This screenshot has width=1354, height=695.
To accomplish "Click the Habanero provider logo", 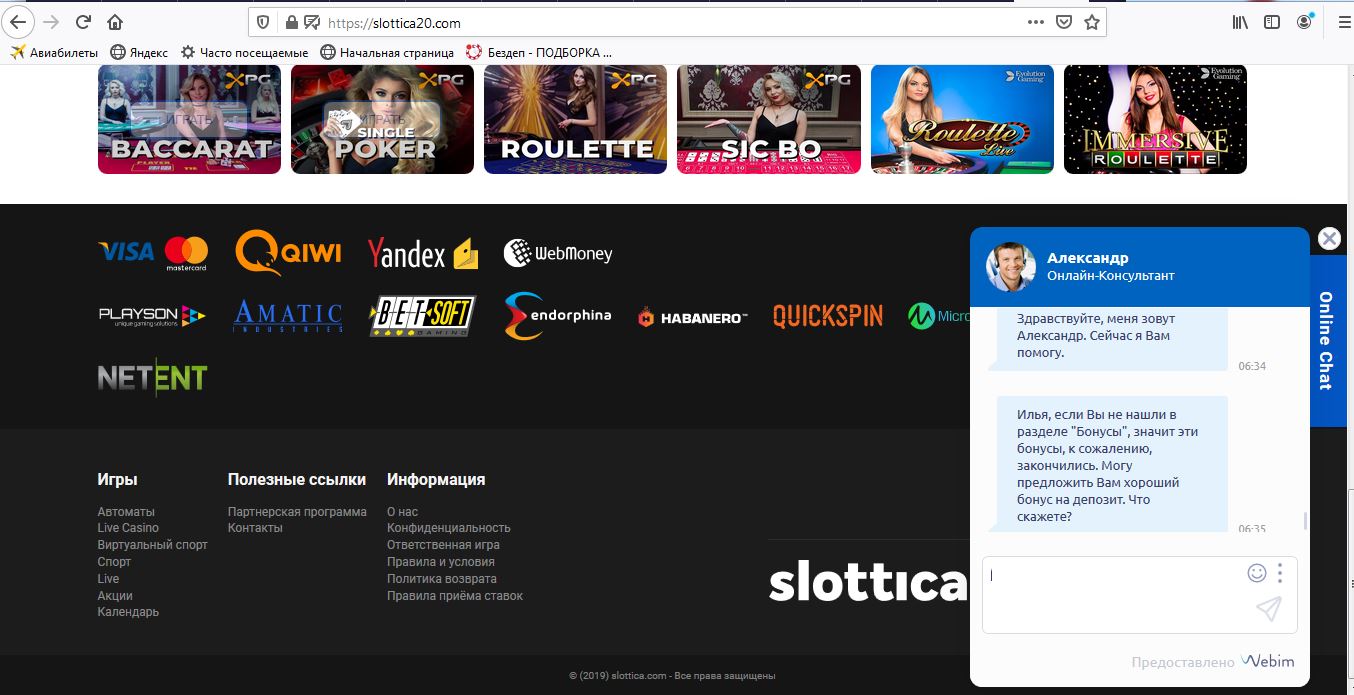I will (x=693, y=317).
